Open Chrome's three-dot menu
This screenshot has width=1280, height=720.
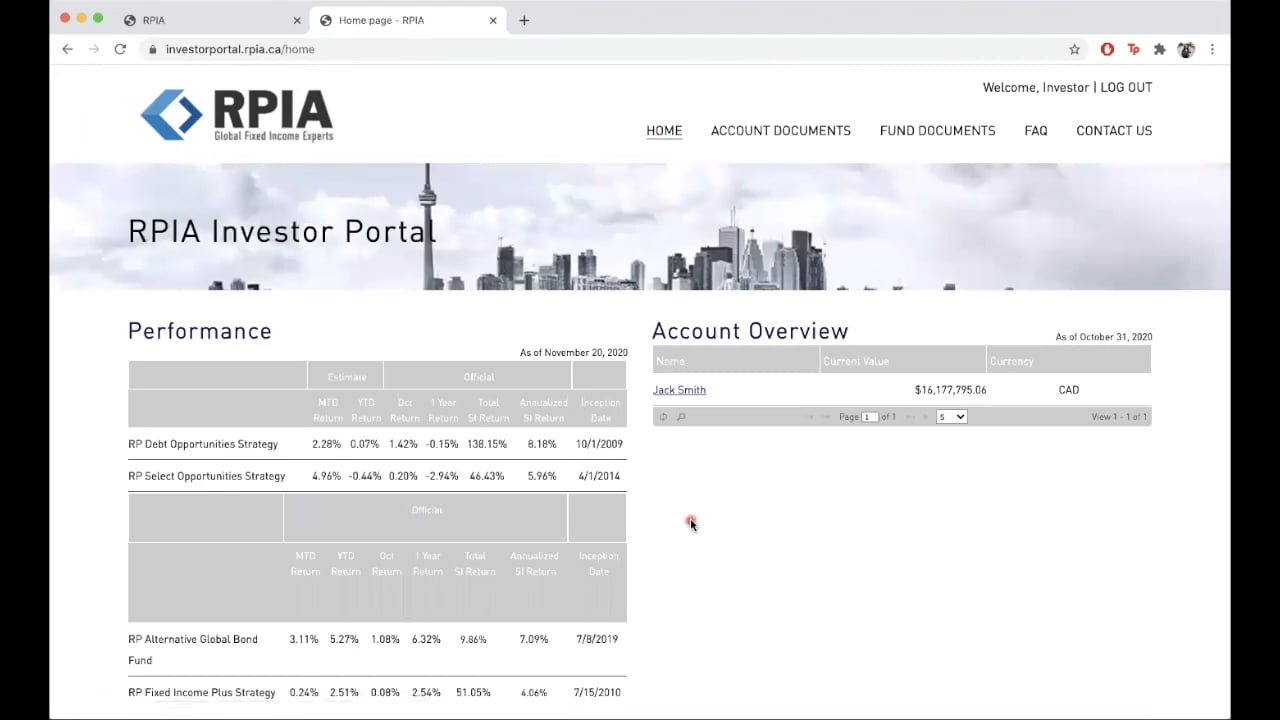(x=1212, y=49)
